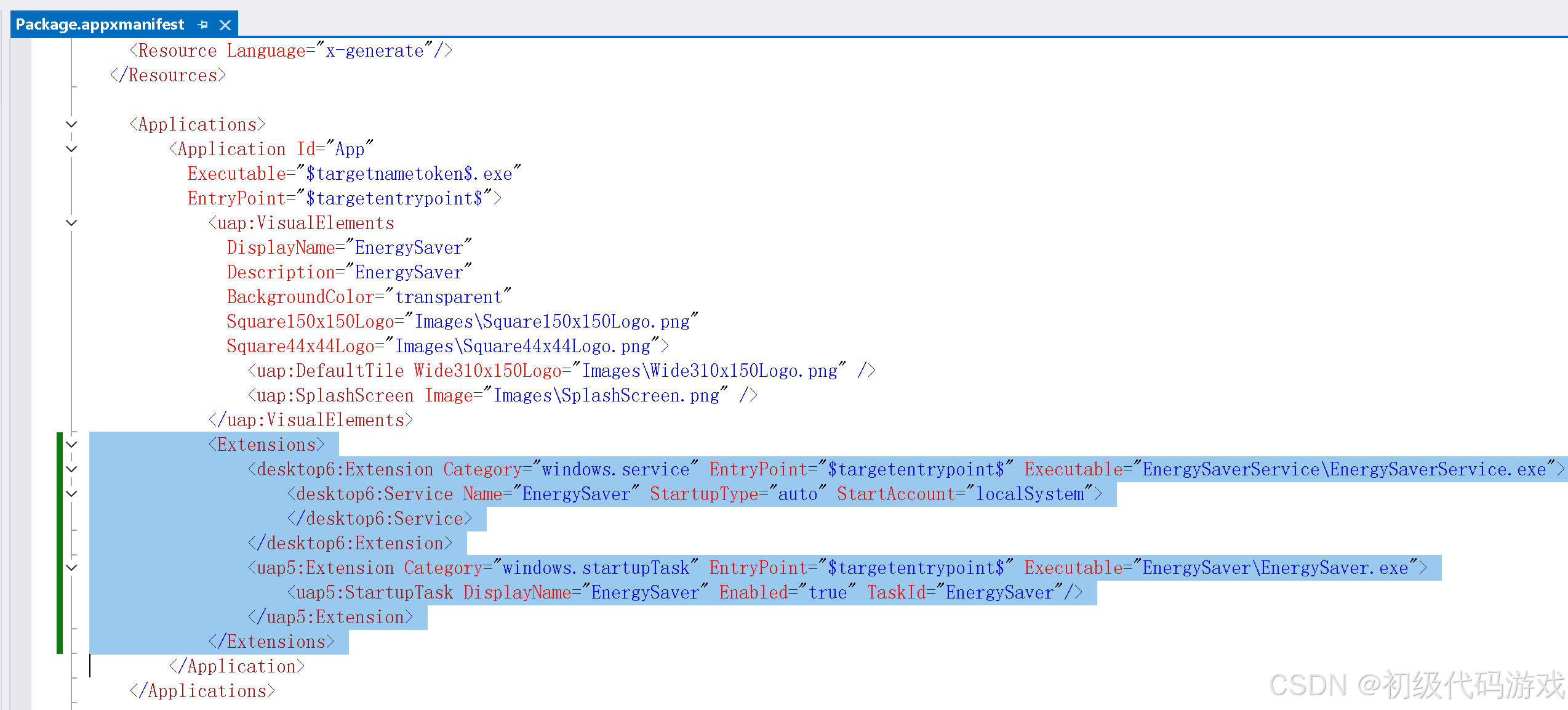Collapse the Applications element outline

click(71, 124)
